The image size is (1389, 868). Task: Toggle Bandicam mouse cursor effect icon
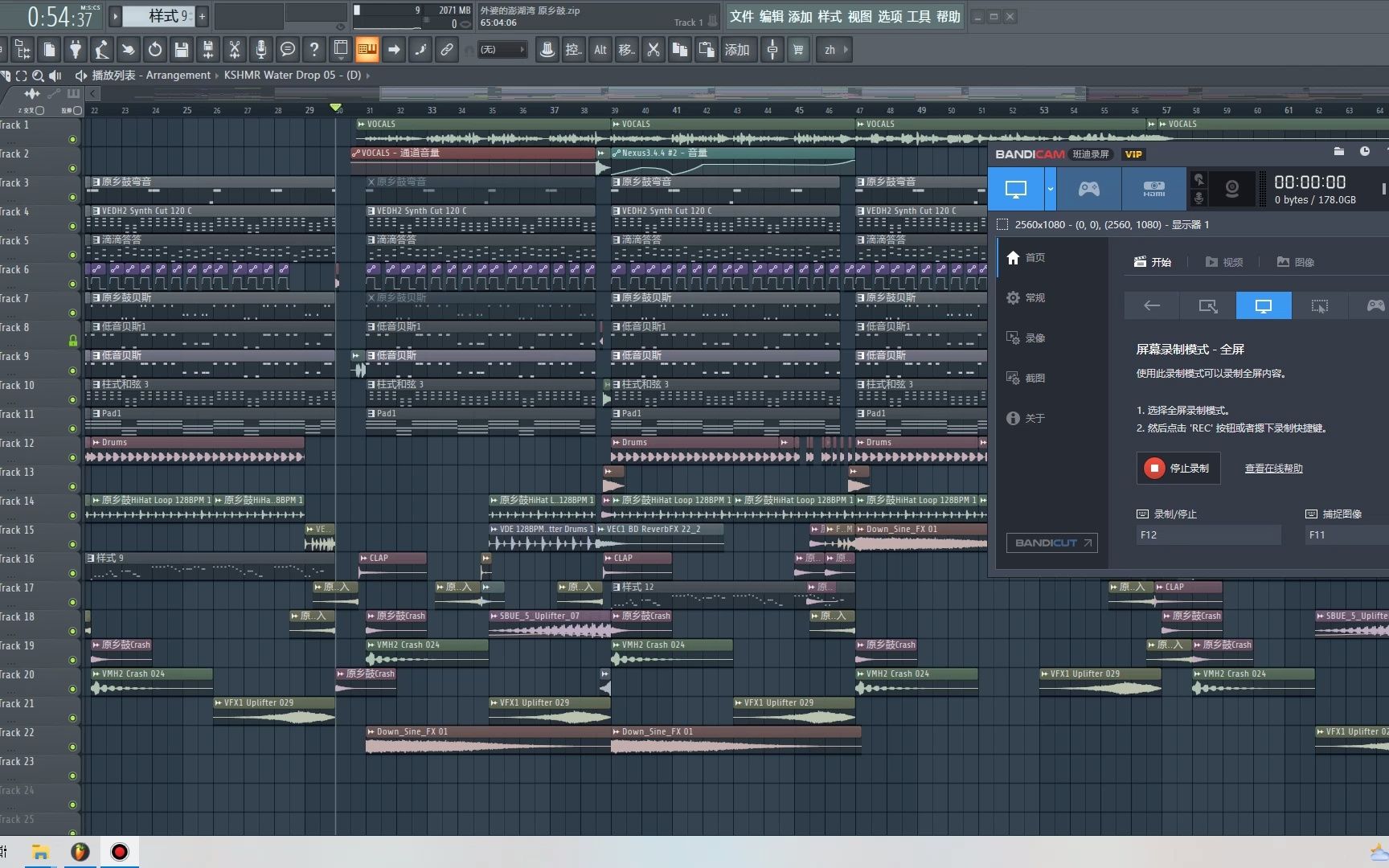[x=1198, y=179]
